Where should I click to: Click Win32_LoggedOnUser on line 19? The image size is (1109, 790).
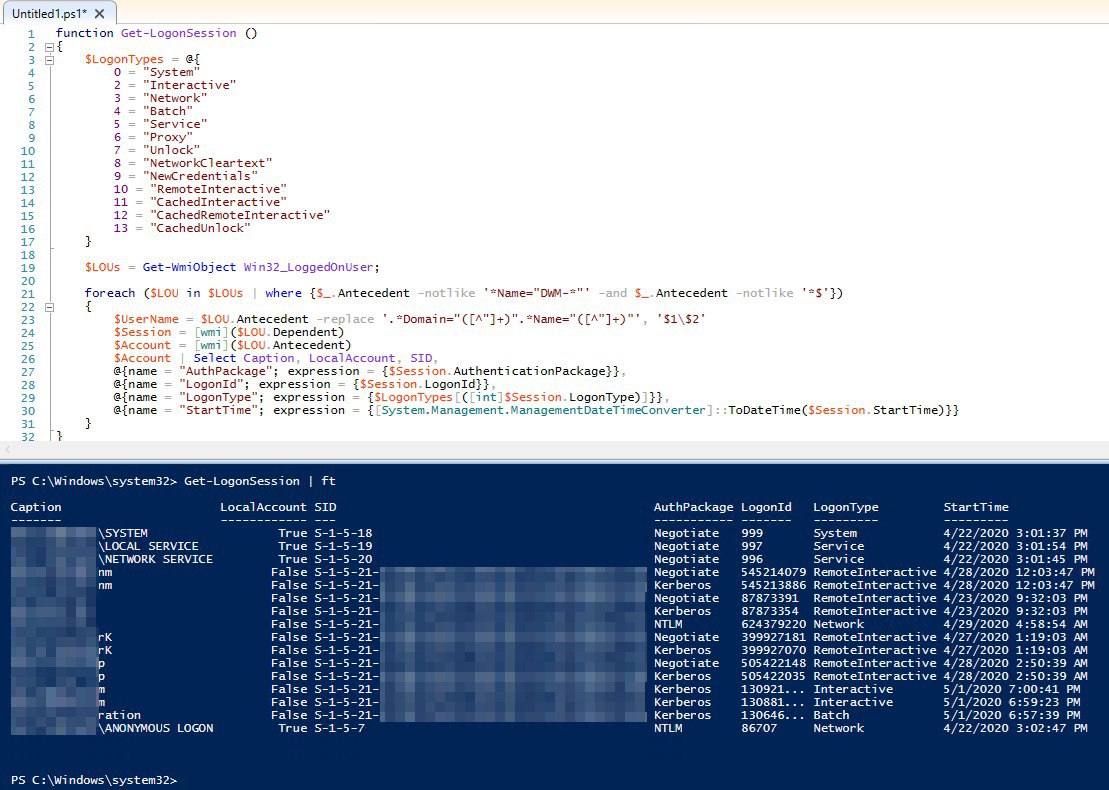[x=308, y=267]
